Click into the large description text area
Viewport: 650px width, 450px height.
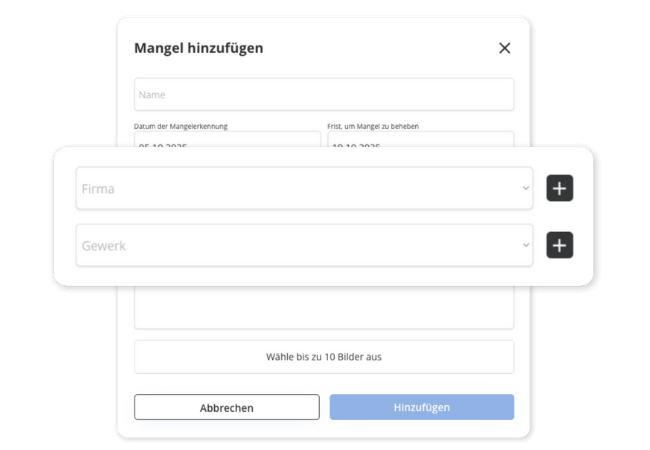click(x=323, y=307)
